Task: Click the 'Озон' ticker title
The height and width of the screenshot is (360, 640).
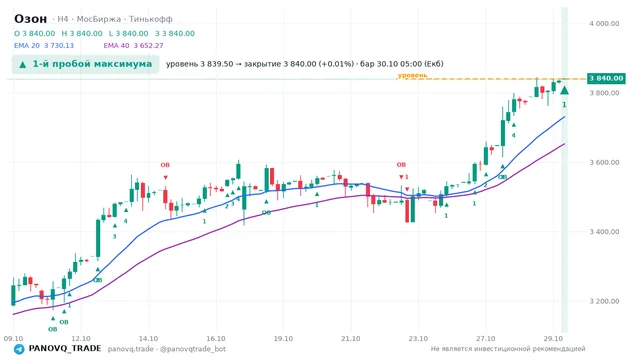Action: click(x=31, y=19)
